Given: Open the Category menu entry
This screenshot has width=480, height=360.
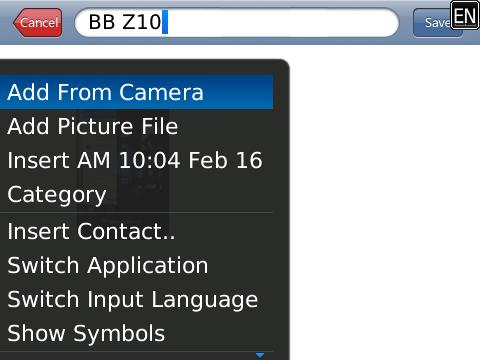Looking at the screenshot, I should (x=136, y=195).
